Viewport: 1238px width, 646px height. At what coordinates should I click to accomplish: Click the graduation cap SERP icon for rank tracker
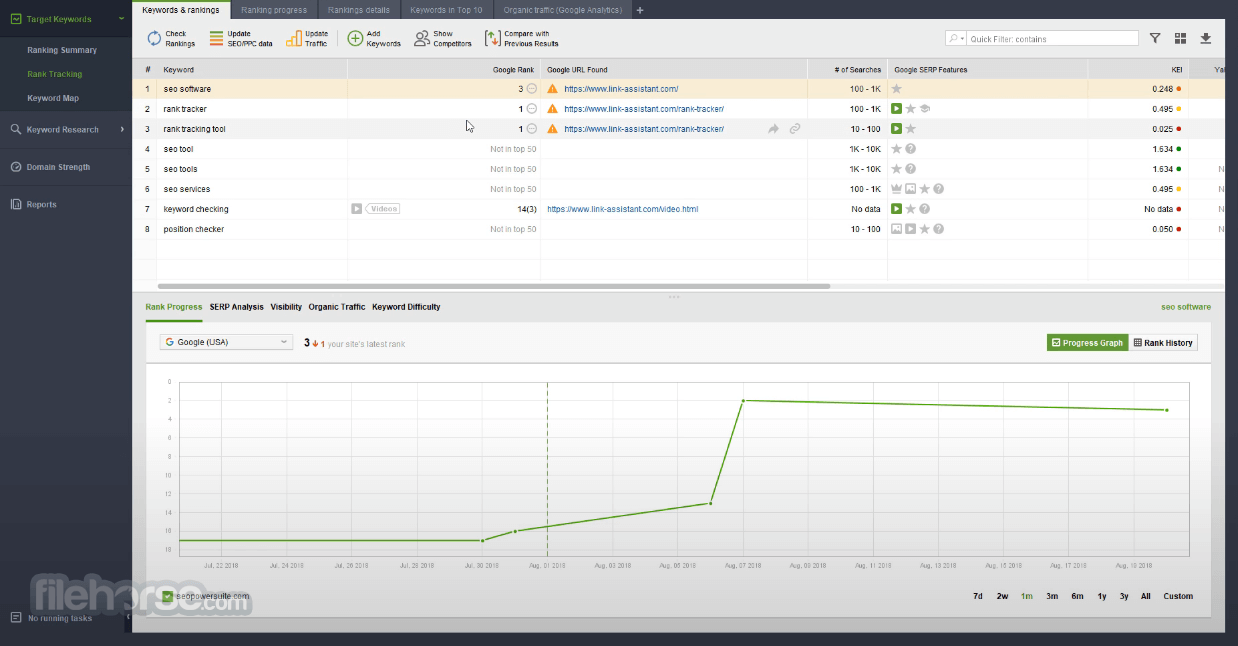(x=925, y=109)
